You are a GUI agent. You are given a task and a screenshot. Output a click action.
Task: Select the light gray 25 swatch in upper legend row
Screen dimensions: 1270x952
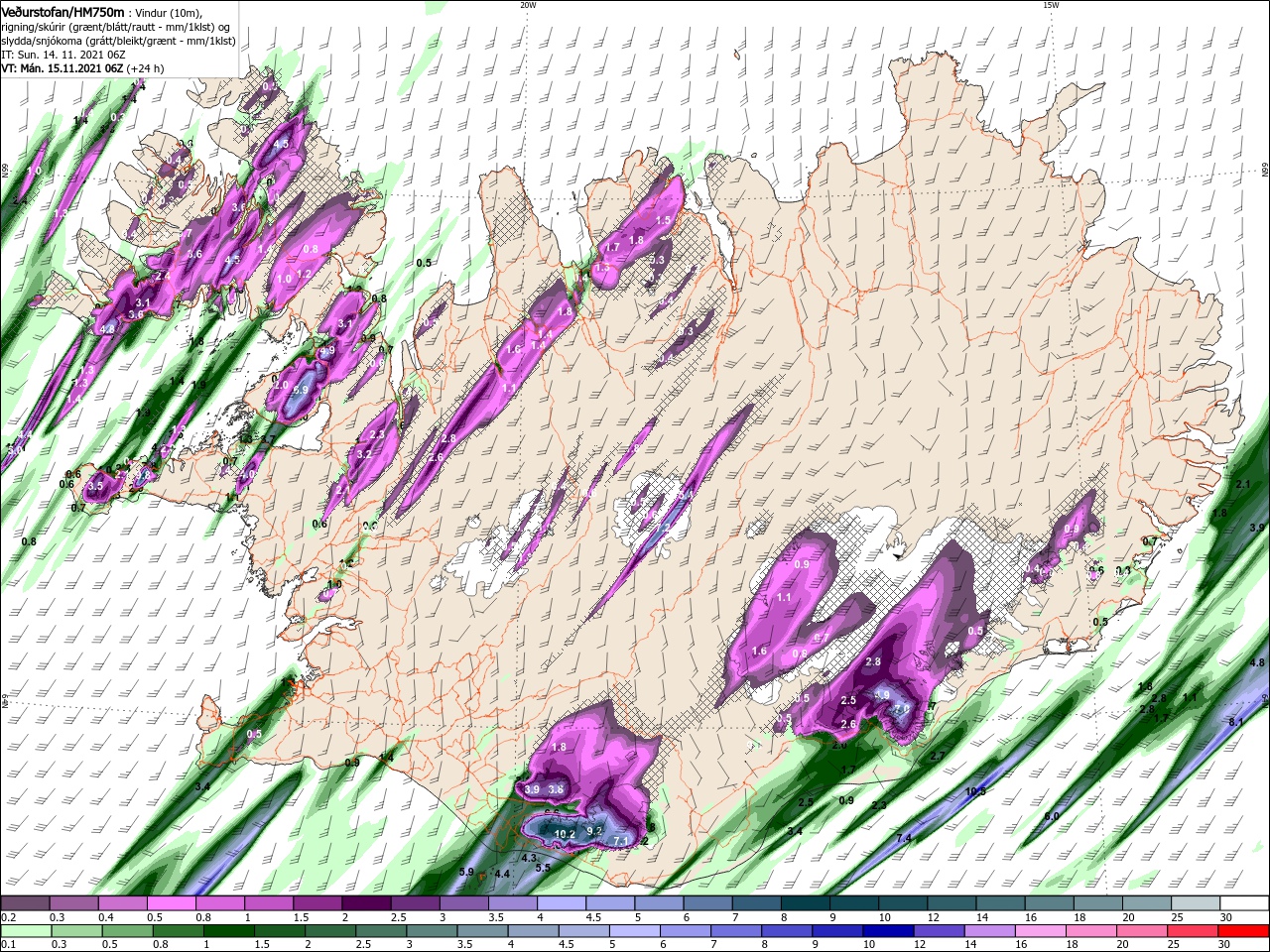pos(1196,903)
